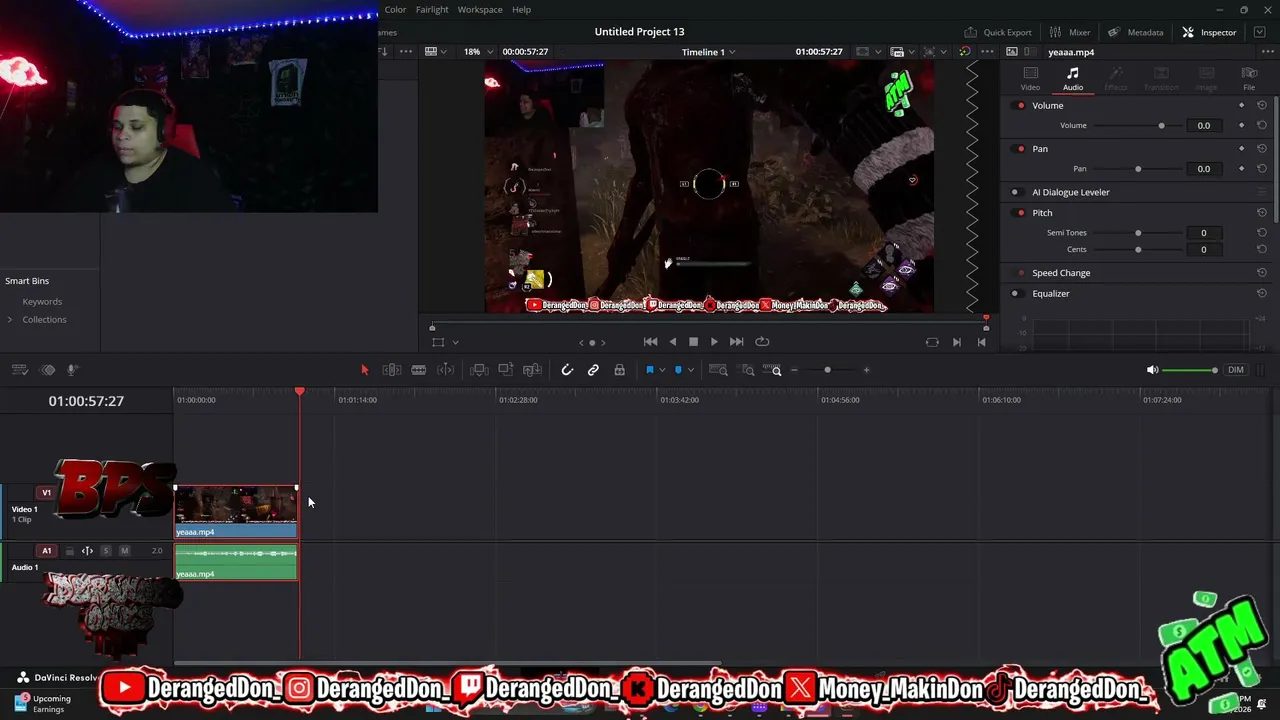Click the Full Extent Zoom icon
This screenshot has height=720, width=1280.
pyautogui.click(x=718, y=370)
